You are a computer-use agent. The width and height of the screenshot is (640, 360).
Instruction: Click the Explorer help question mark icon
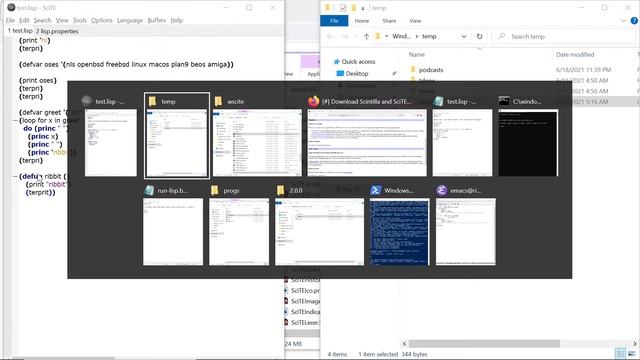tap(634, 20)
